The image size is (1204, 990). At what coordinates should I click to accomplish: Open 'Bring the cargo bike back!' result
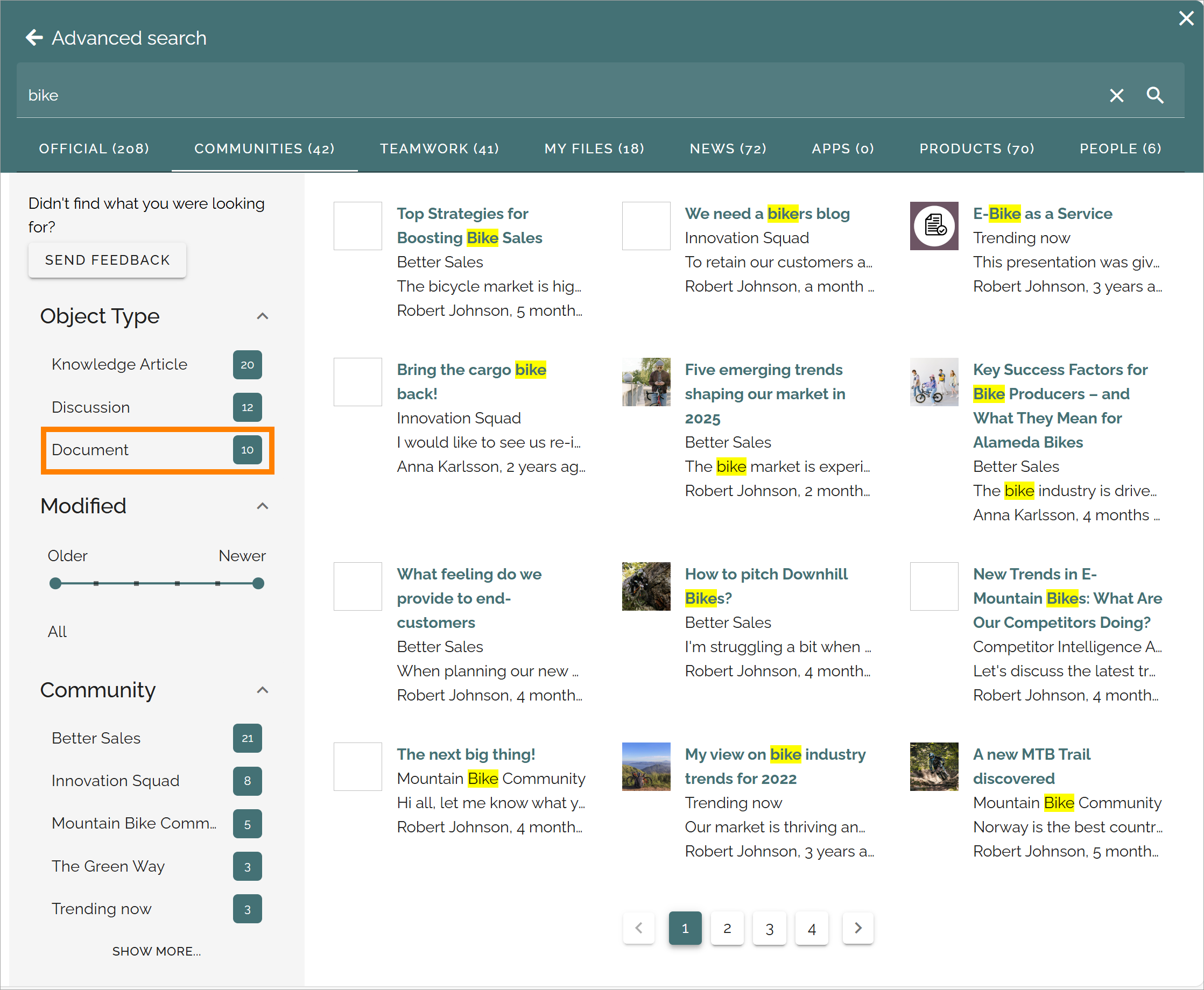471,381
